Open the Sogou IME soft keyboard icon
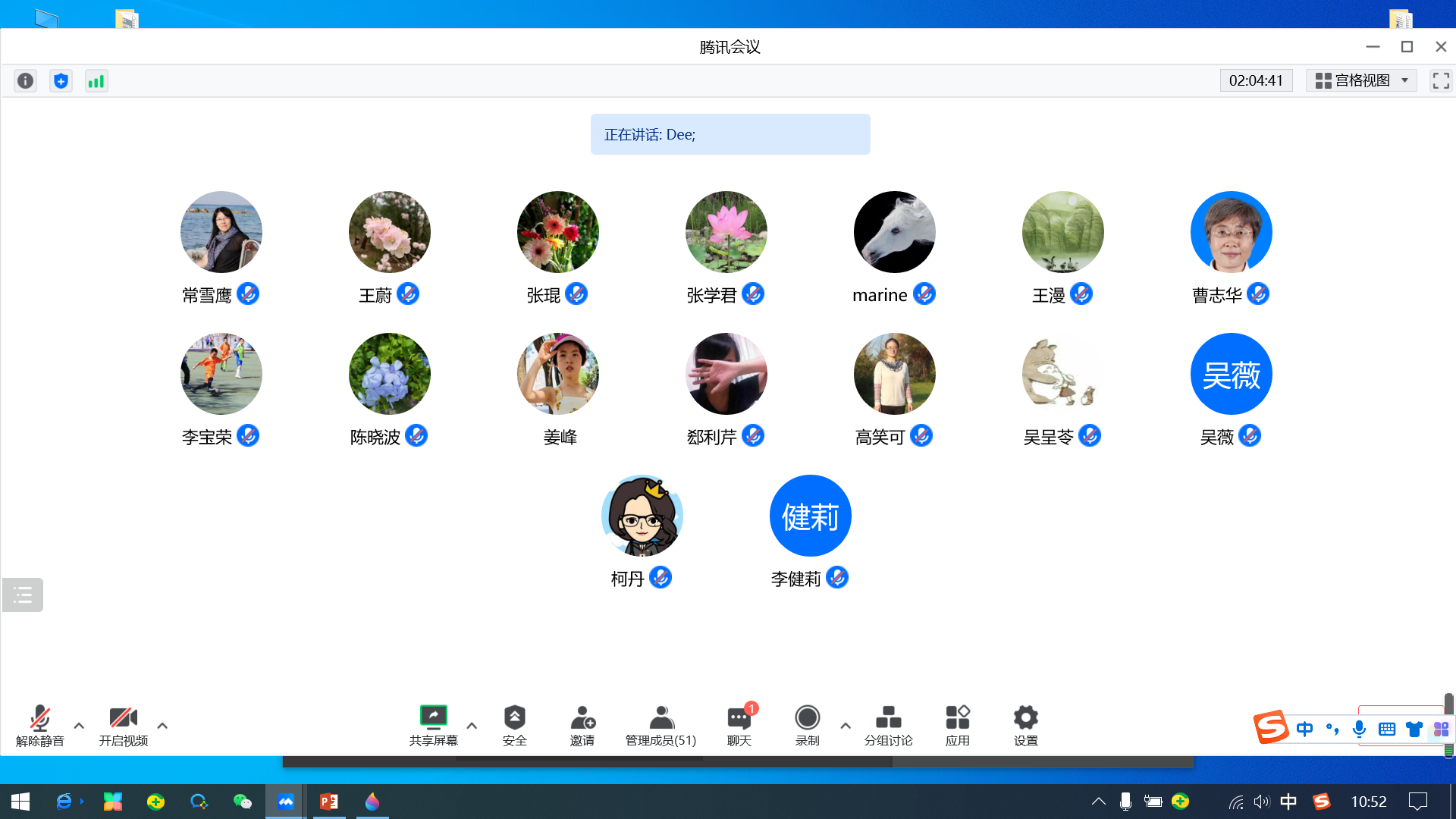 click(1387, 729)
